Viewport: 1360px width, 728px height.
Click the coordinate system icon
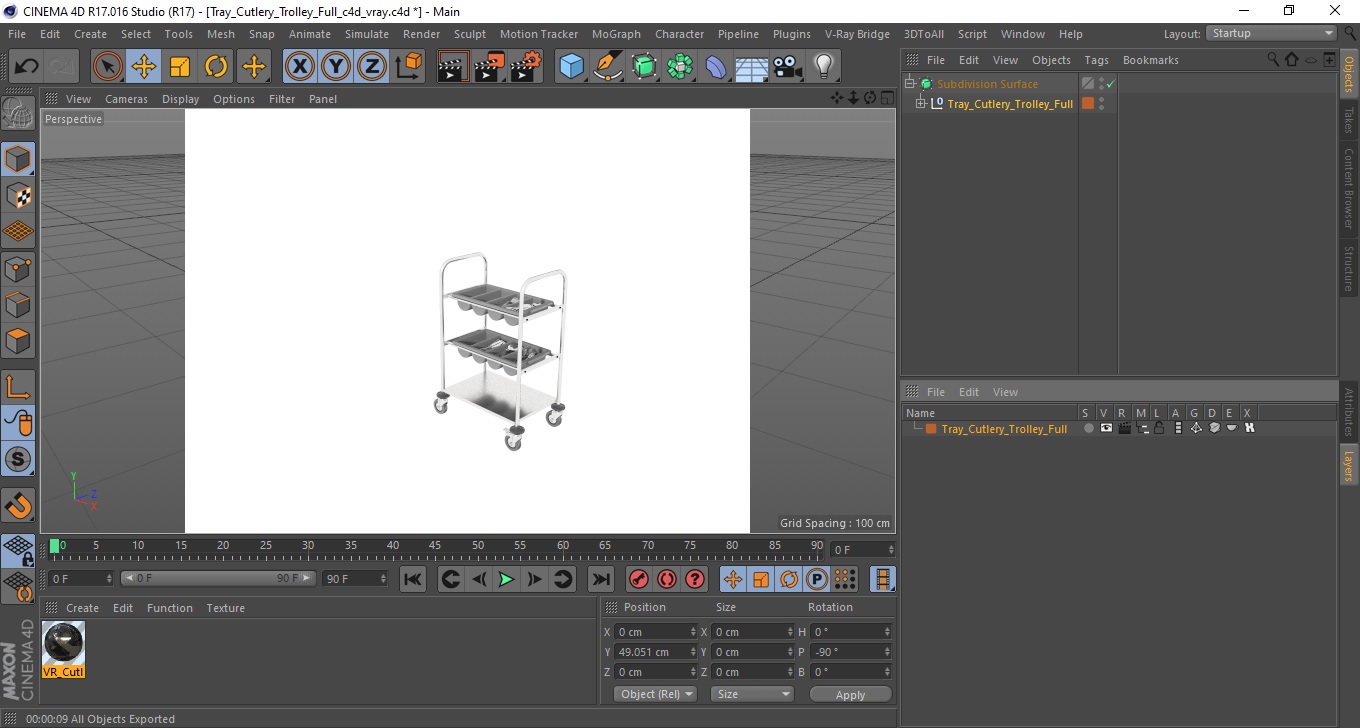[408, 67]
